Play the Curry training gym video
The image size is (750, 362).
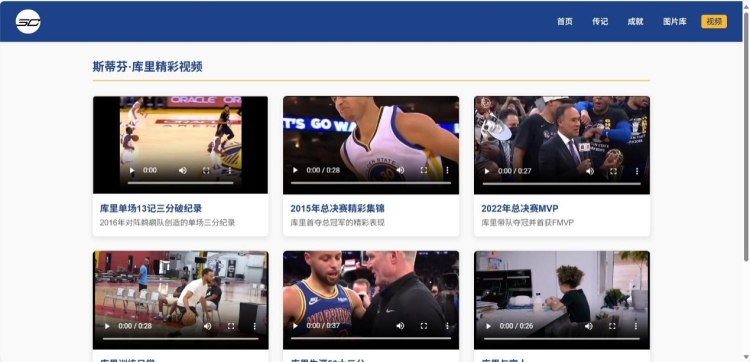tap(107, 326)
